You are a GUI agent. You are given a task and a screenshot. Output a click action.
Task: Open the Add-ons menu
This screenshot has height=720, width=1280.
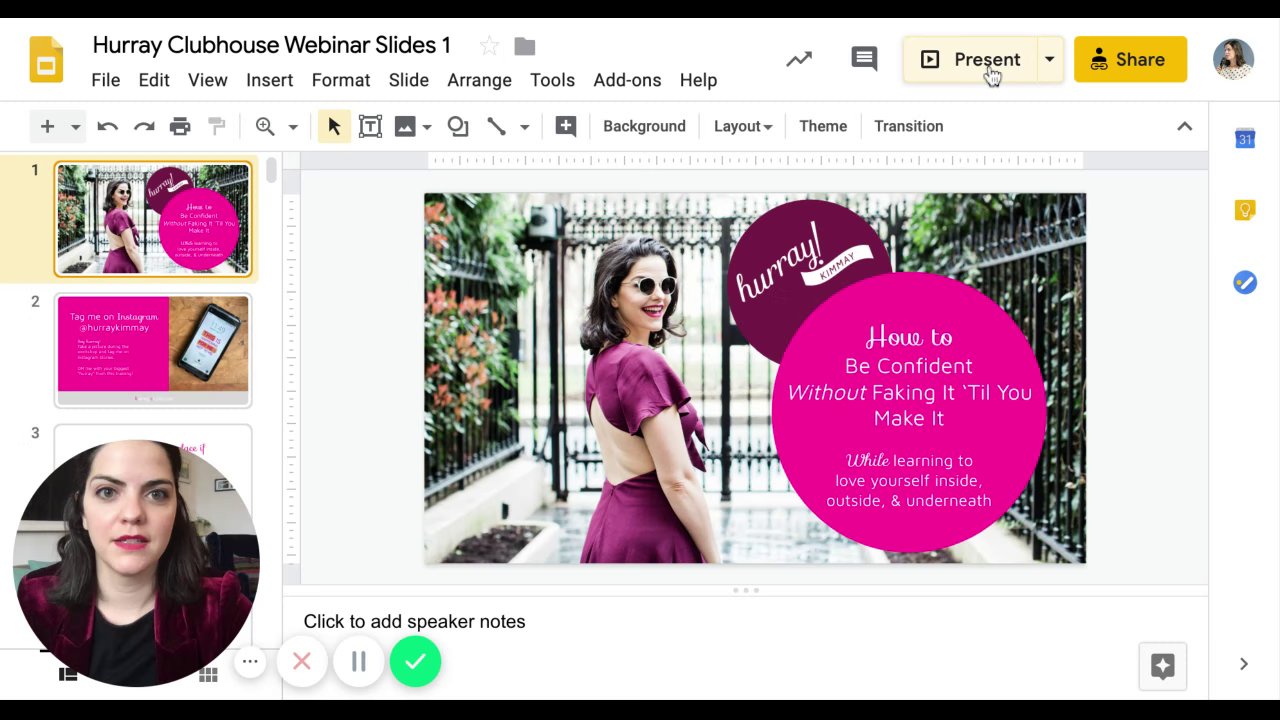tap(627, 80)
